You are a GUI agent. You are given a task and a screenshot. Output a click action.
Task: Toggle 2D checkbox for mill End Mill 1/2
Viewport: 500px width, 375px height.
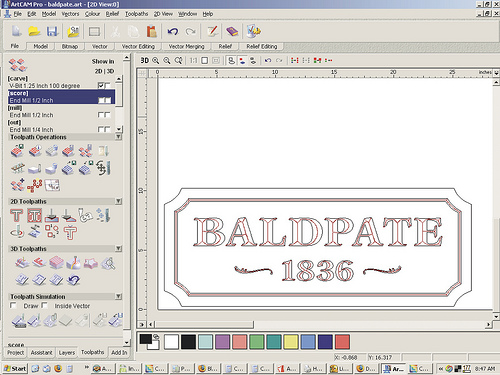coord(101,115)
